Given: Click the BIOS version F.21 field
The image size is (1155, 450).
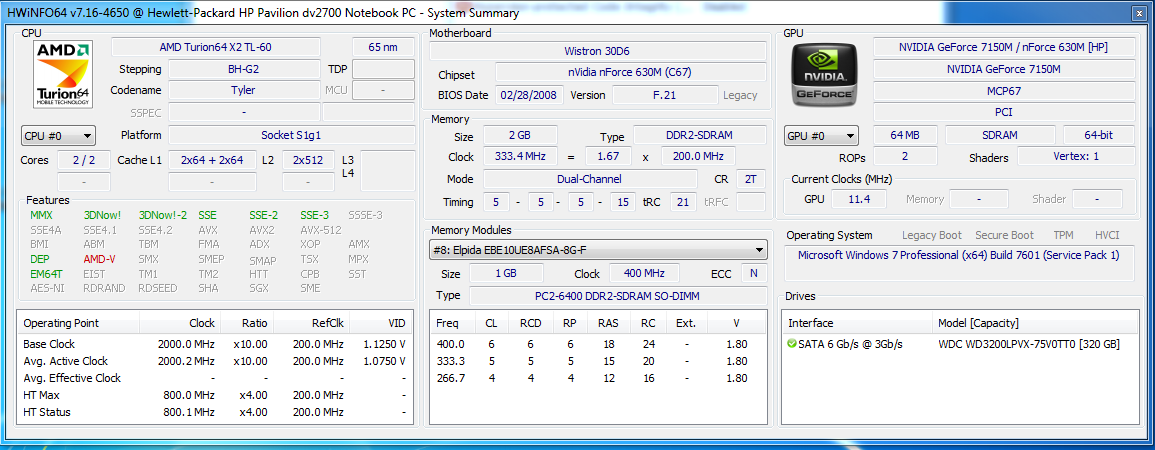Looking at the screenshot, I should (x=665, y=95).
